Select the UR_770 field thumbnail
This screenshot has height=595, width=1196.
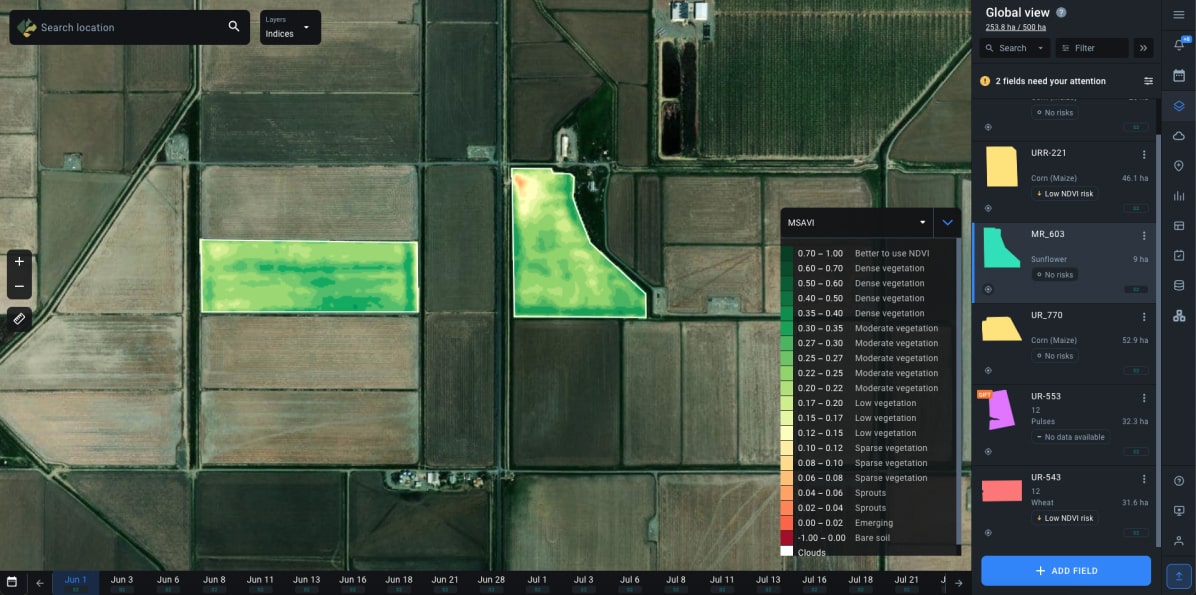tap(1001, 329)
